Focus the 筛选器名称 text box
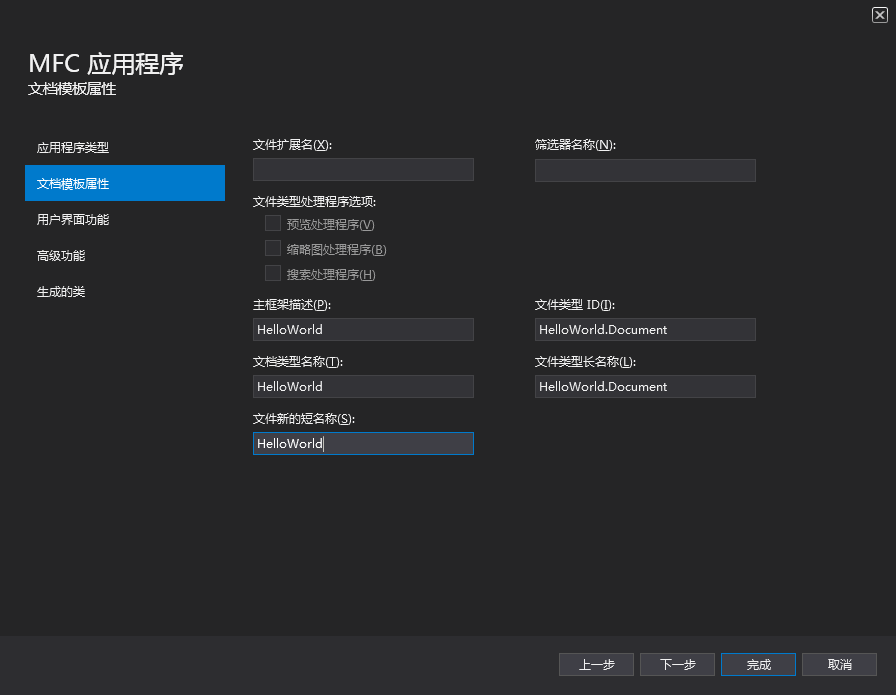The image size is (896, 695). pos(645,169)
